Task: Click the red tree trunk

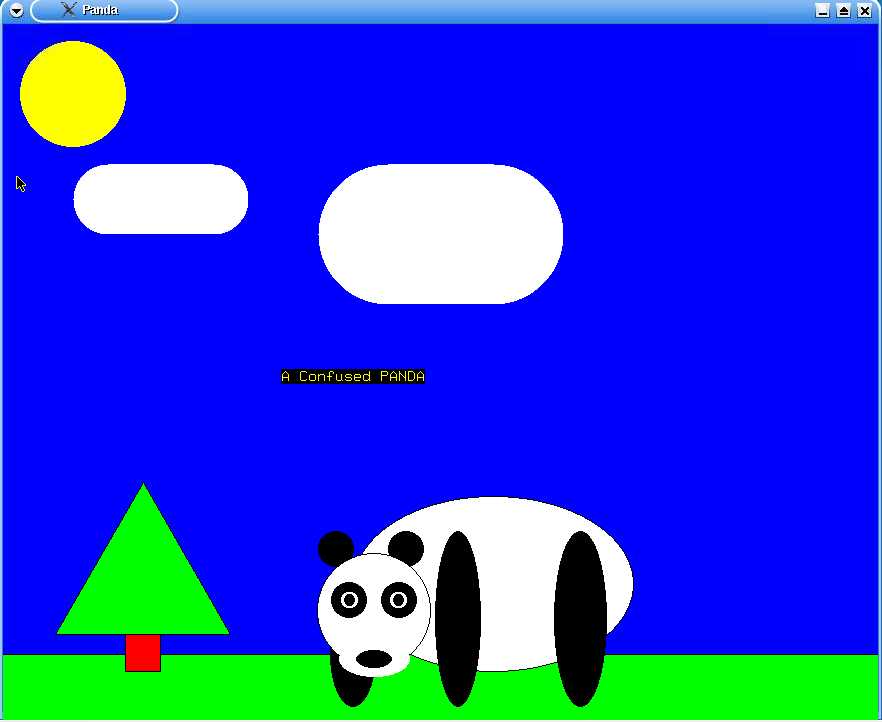Action: [x=143, y=653]
